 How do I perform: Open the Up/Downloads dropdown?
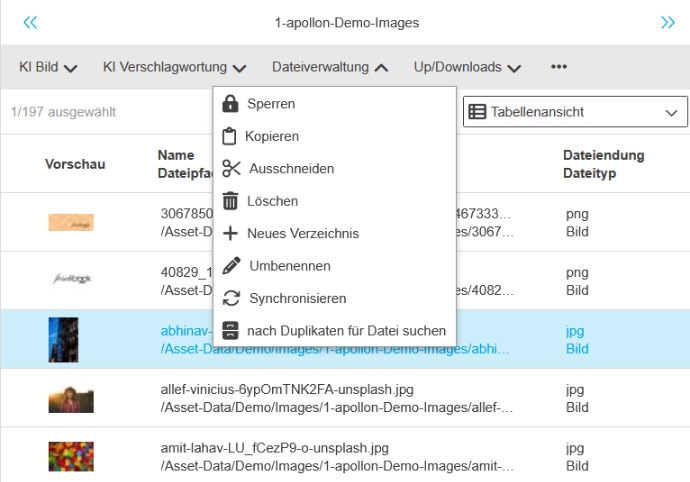click(467, 67)
